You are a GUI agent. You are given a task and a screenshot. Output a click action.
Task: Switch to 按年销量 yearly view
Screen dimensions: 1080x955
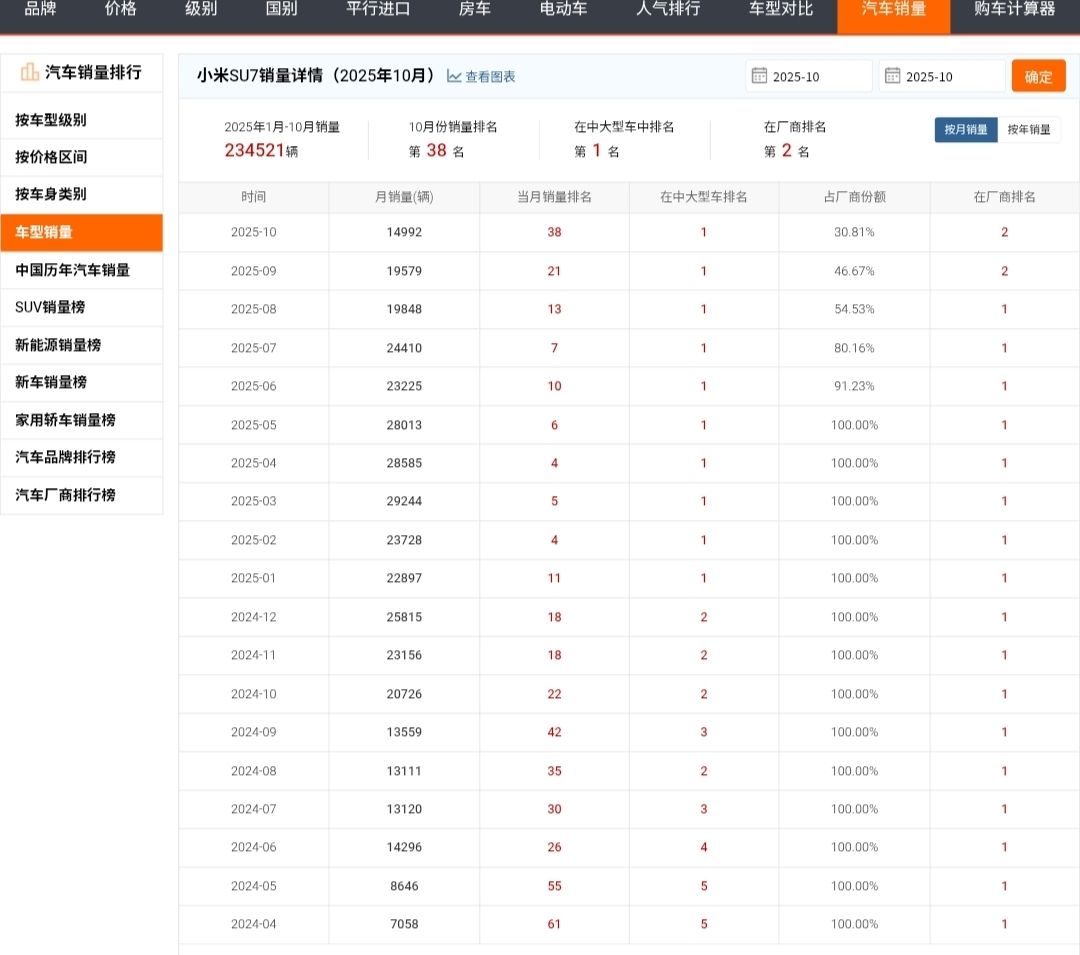coord(1029,129)
